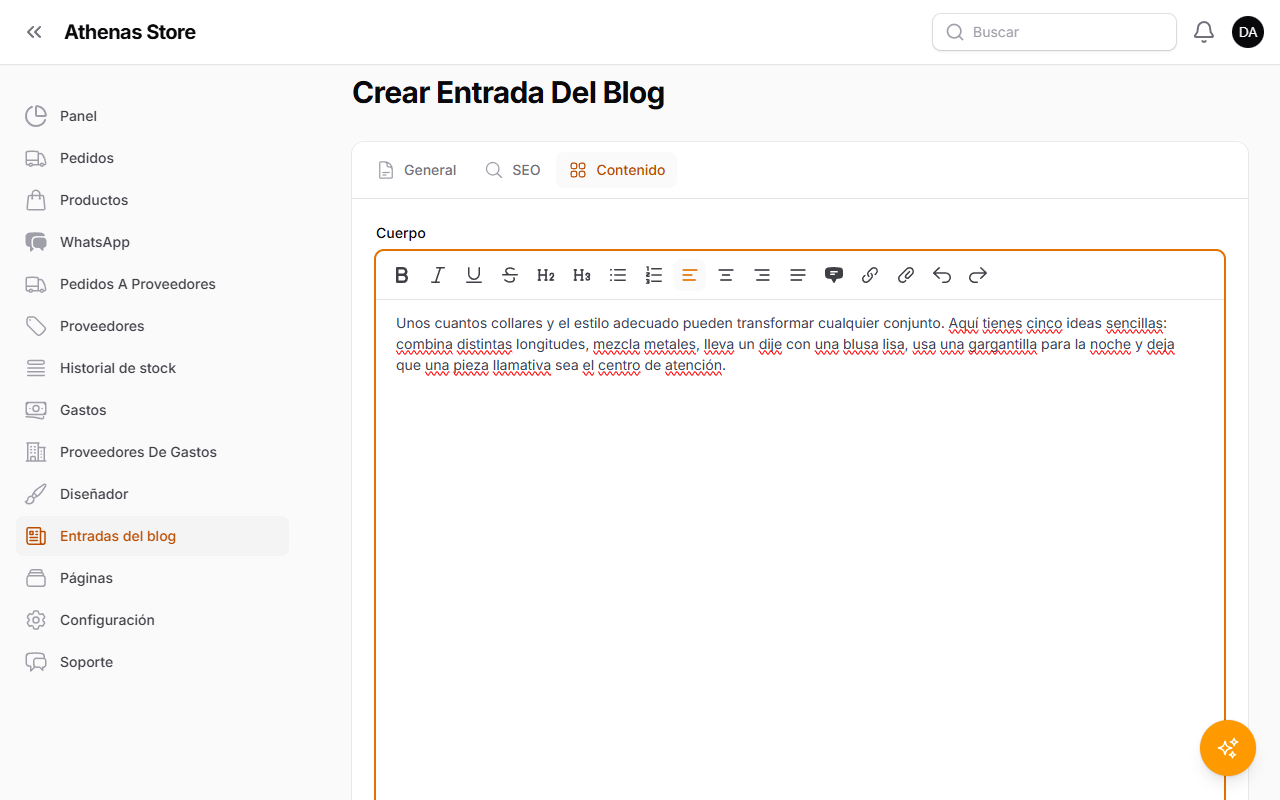The width and height of the screenshot is (1280, 800).
Task: Collapse the sidebar with double chevron
Action: [34, 32]
